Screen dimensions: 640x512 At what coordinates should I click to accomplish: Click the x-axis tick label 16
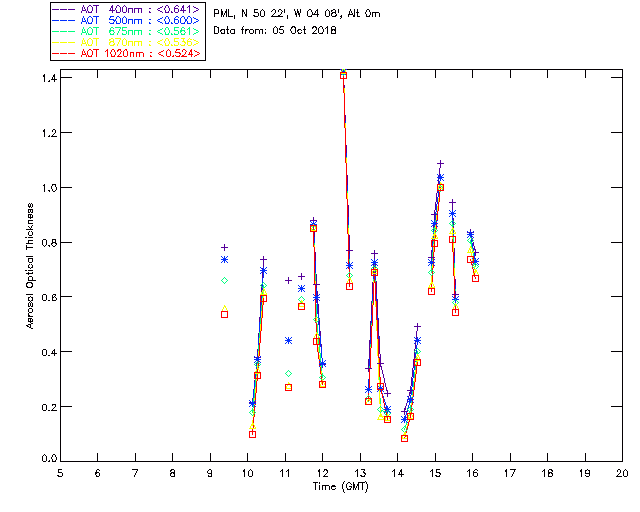[473, 473]
